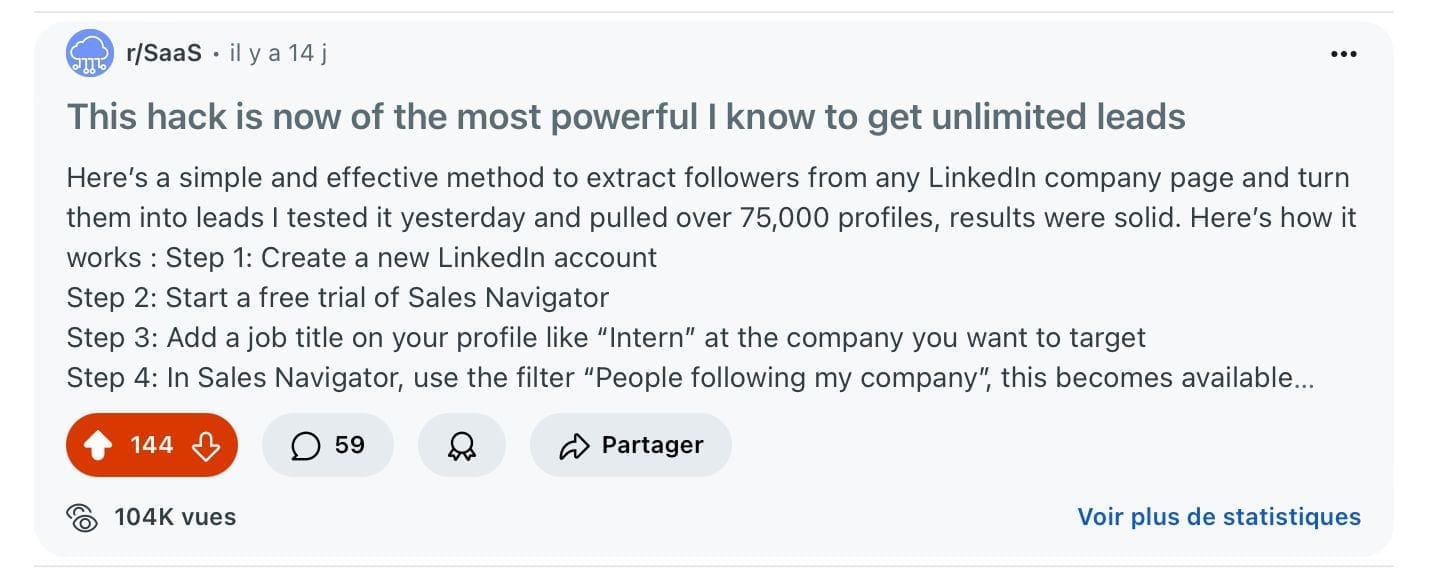The height and width of the screenshot is (568, 1430).
Task: Click the "104K vues" view count
Action: pyautogui.click(x=175, y=517)
